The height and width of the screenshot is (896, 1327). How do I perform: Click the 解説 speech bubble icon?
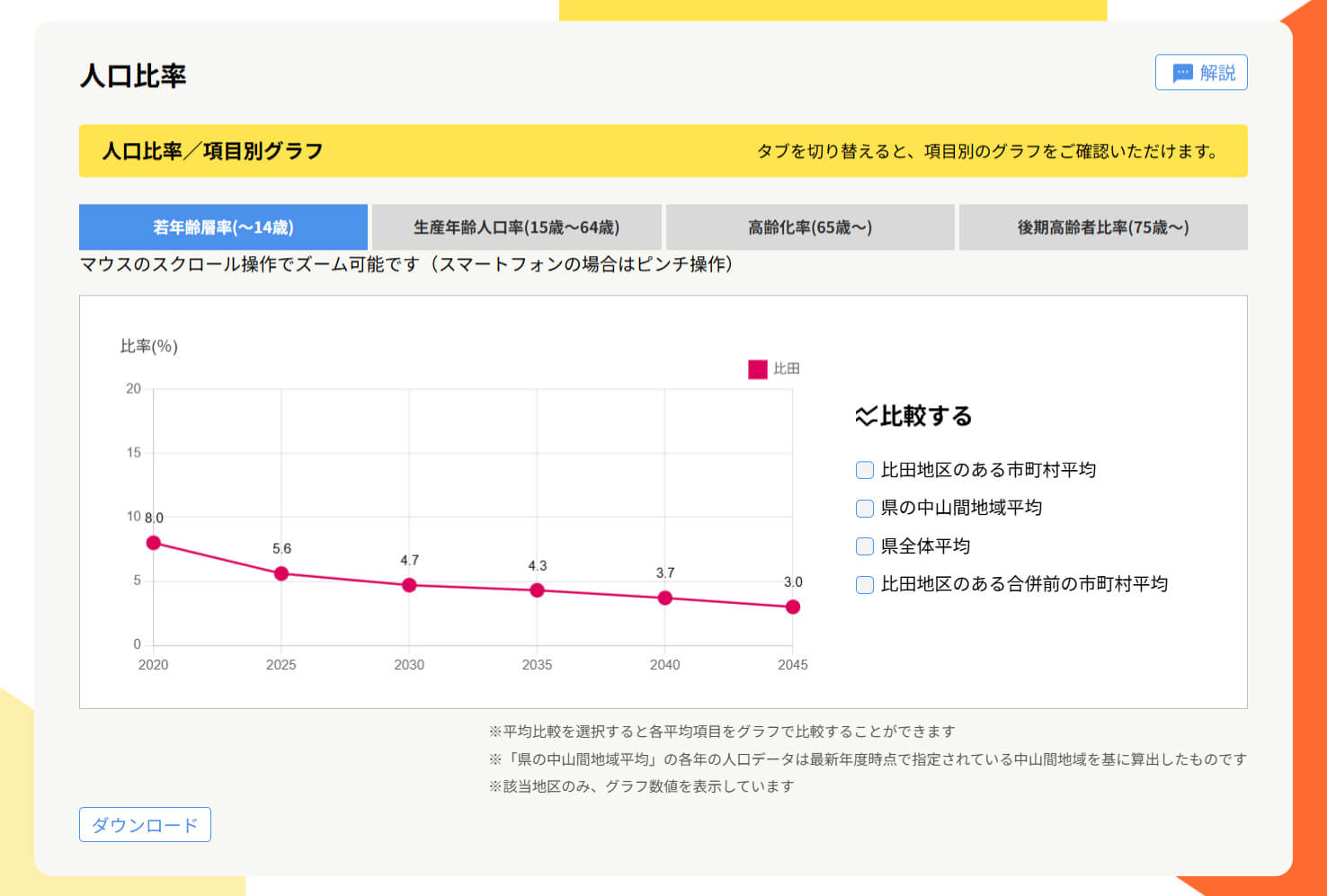tap(1182, 73)
